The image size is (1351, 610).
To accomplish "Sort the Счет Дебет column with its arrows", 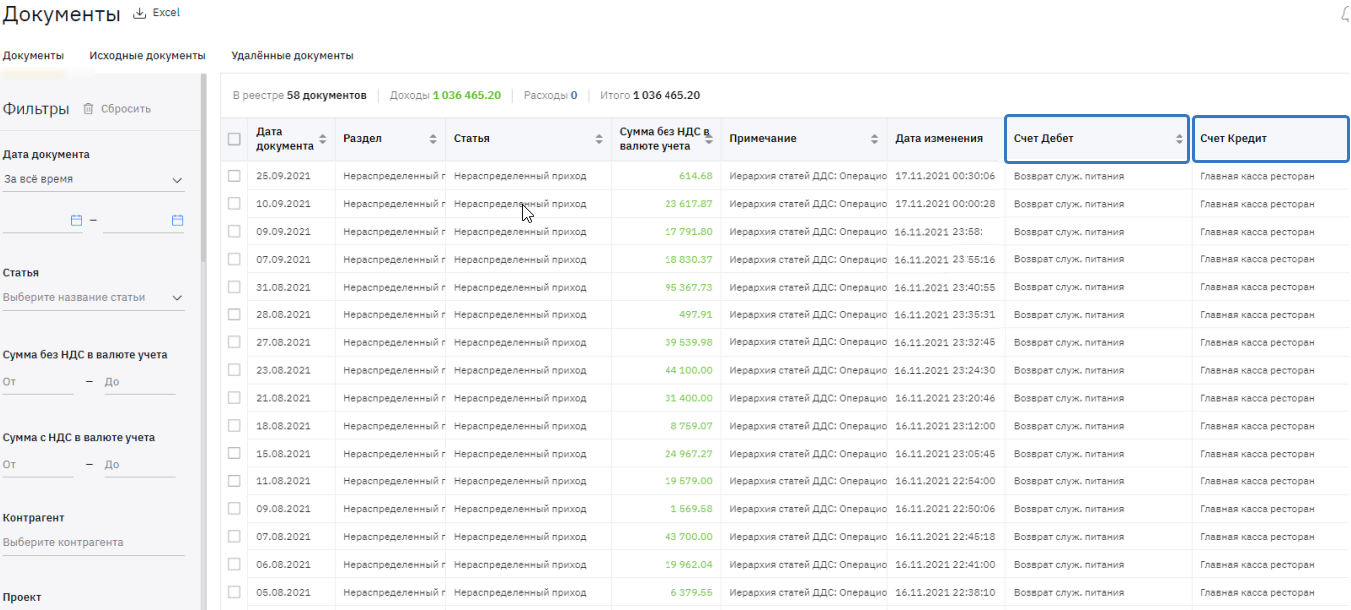I will click(x=1179, y=139).
